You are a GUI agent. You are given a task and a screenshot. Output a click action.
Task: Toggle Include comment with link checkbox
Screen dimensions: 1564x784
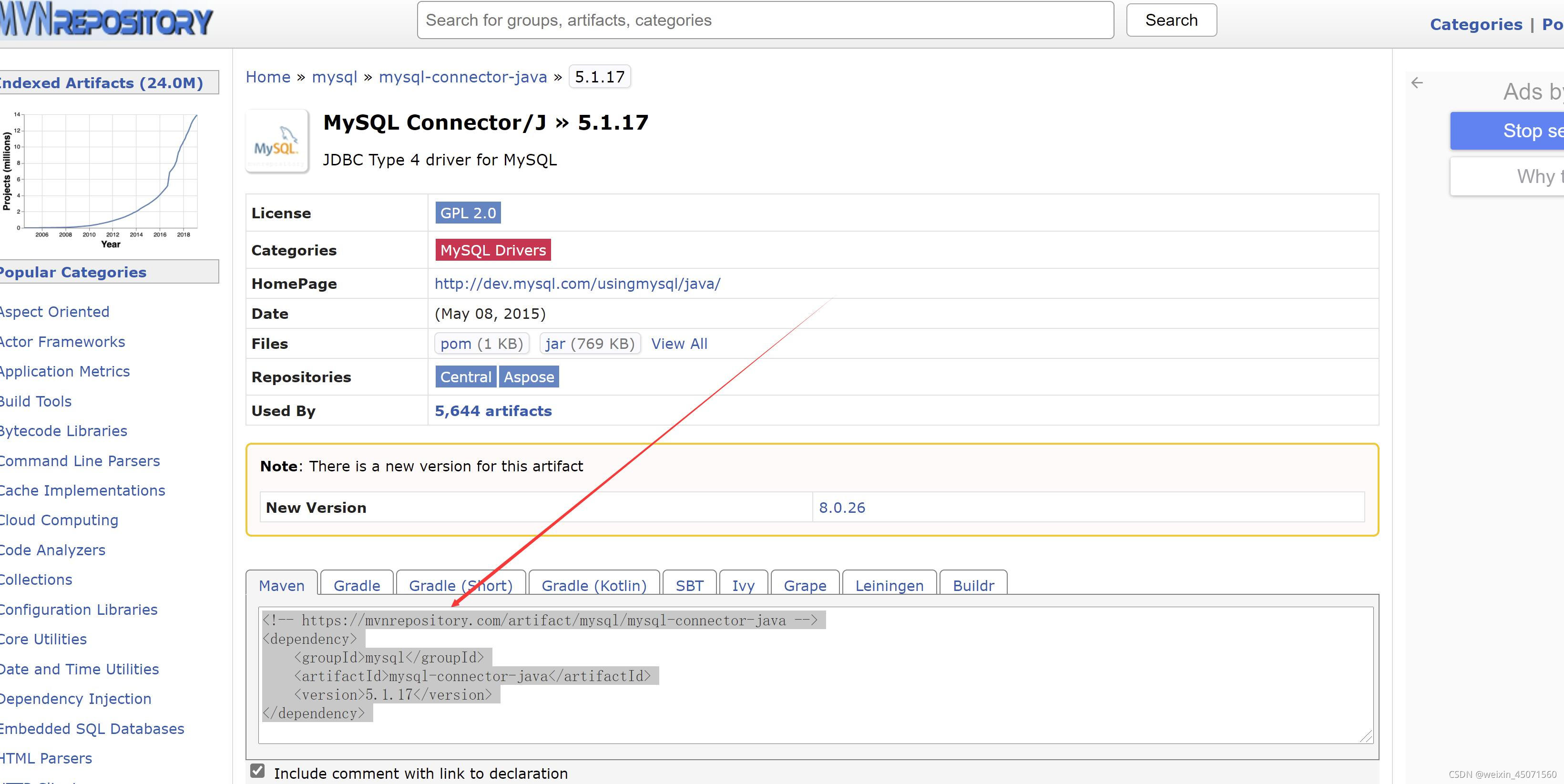point(257,771)
